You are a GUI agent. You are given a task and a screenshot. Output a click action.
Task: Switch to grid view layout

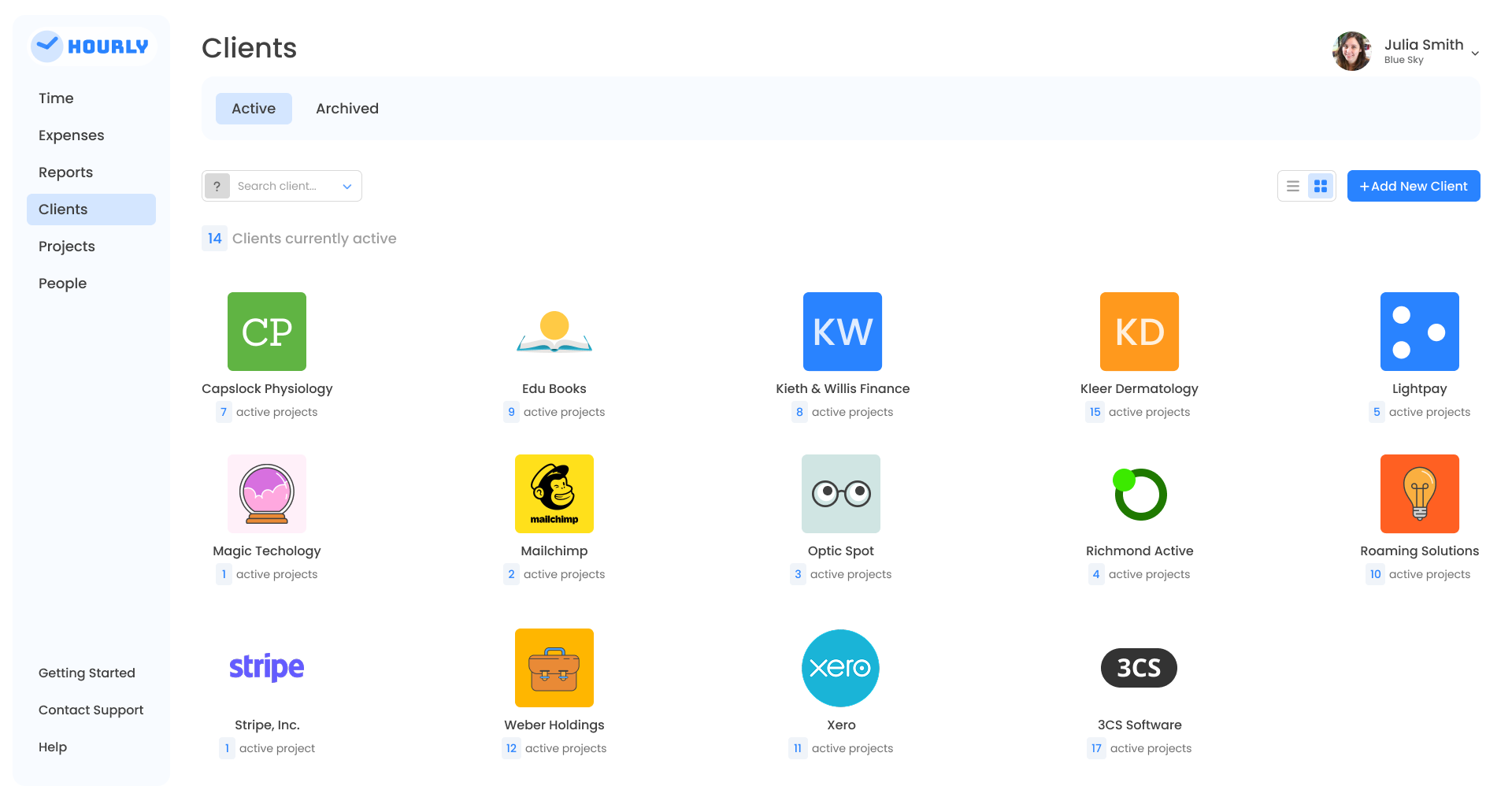[1321, 187]
